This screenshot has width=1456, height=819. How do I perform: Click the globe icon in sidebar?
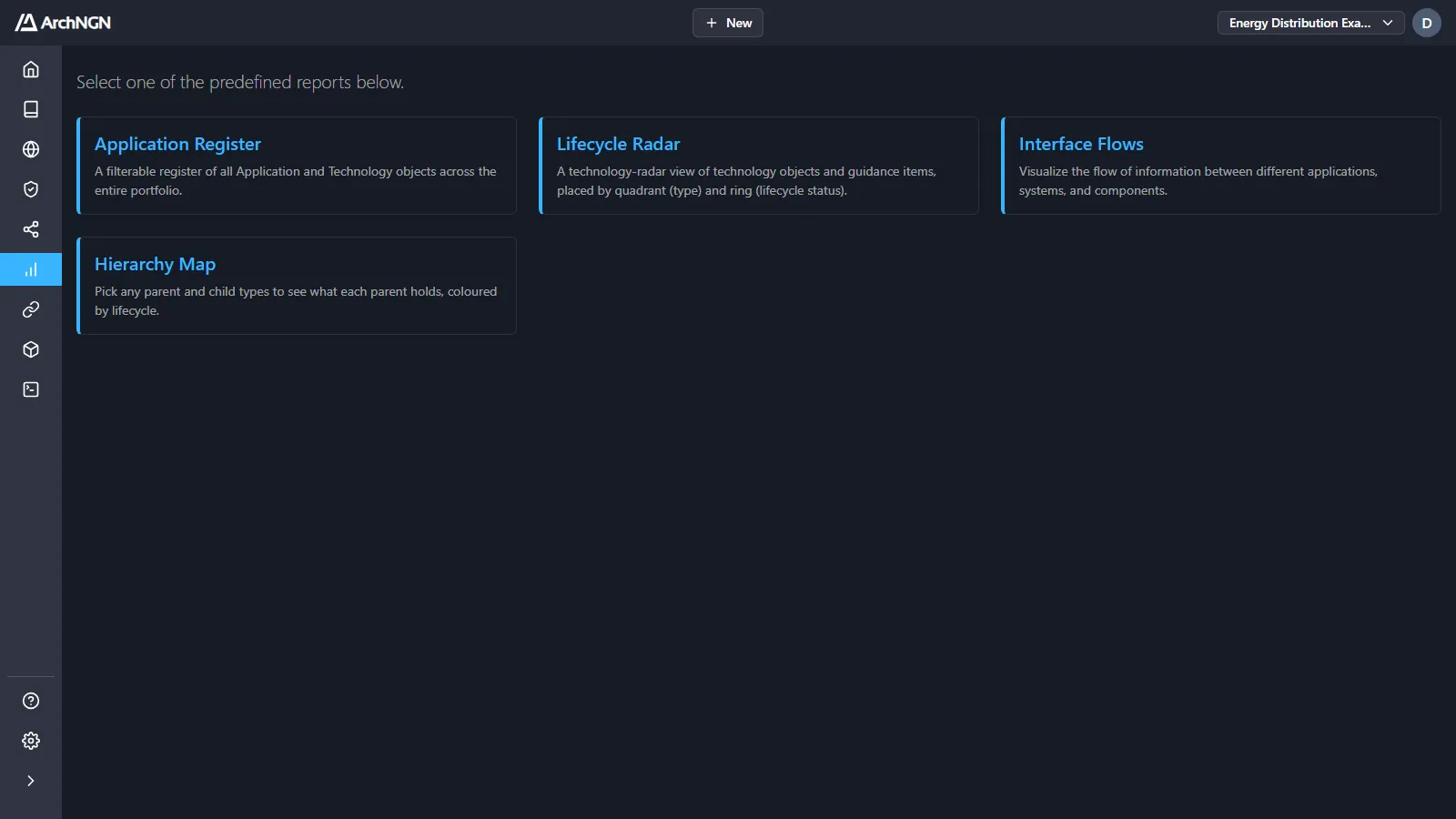click(31, 149)
